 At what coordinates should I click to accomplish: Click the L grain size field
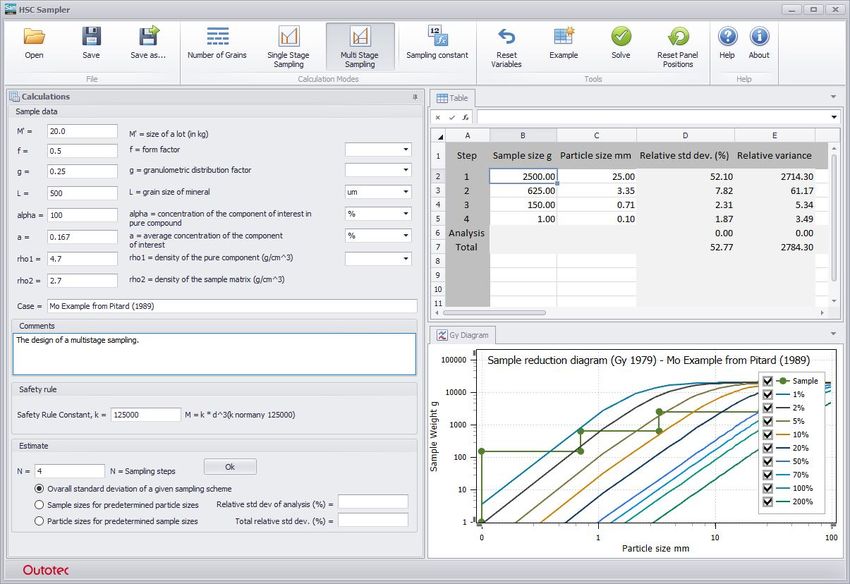pos(82,193)
